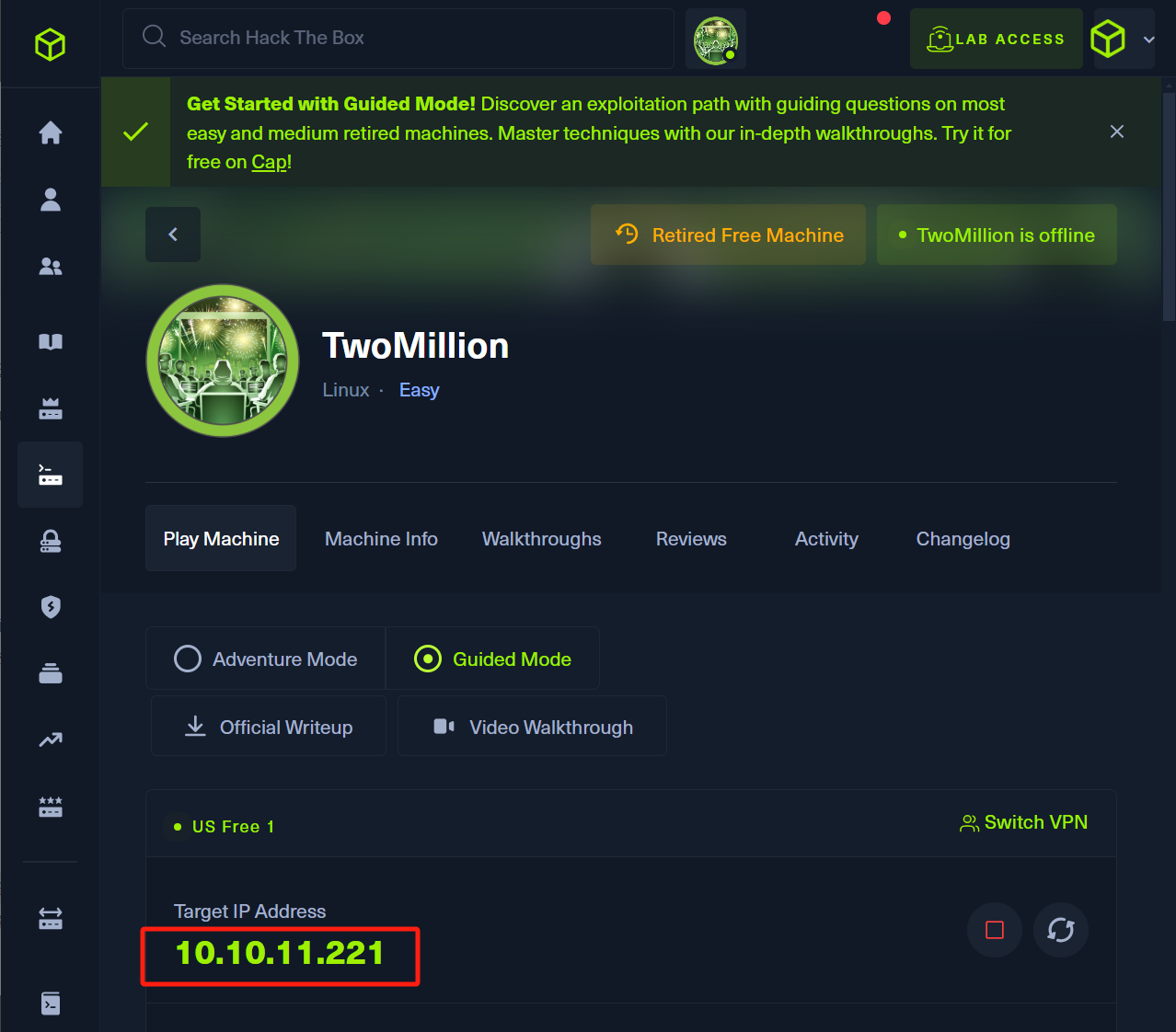Stop the machine with red square
The height and width of the screenshot is (1032, 1176).
click(x=995, y=930)
